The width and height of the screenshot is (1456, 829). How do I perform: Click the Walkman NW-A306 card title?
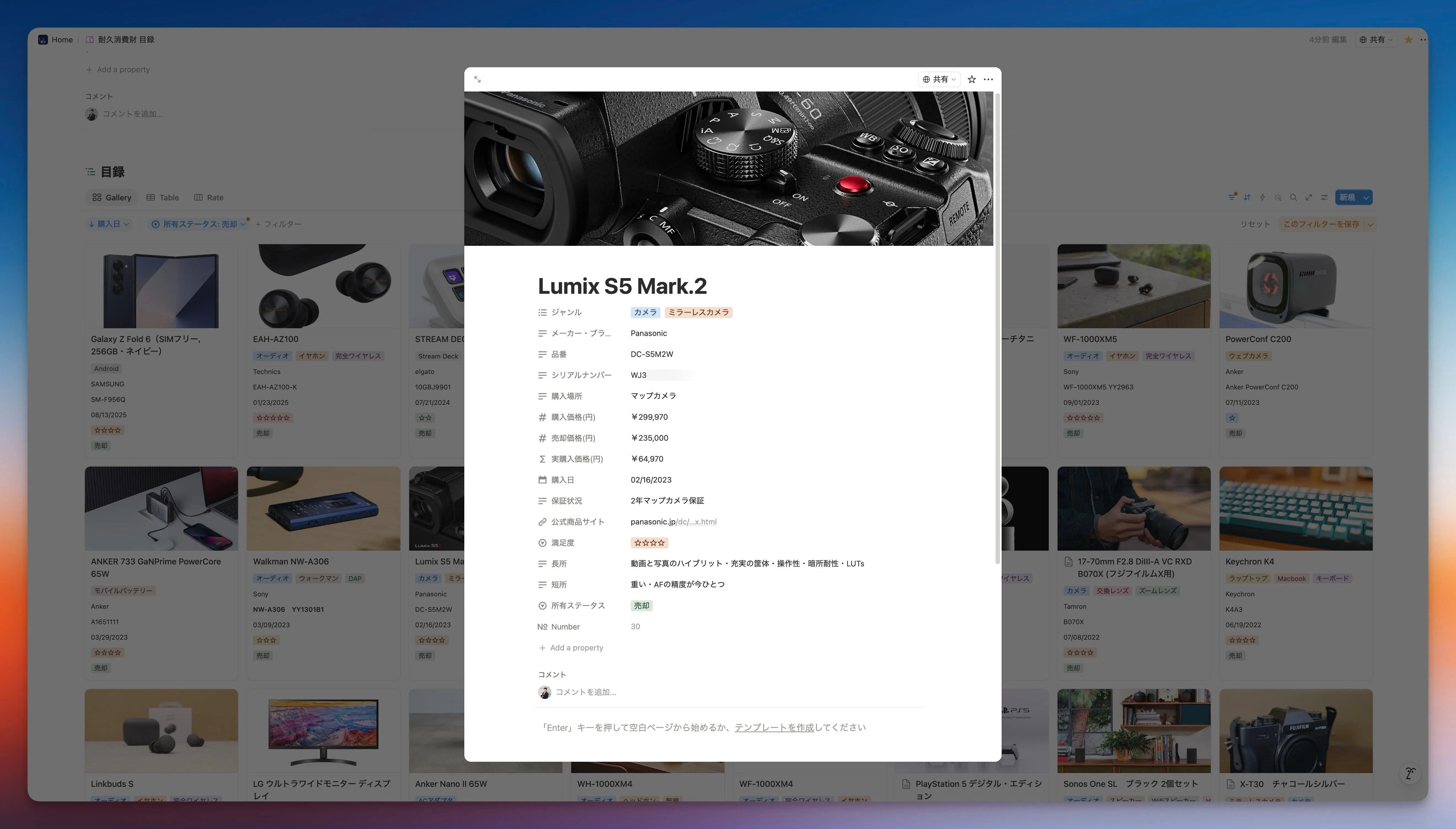click(291, 561)
